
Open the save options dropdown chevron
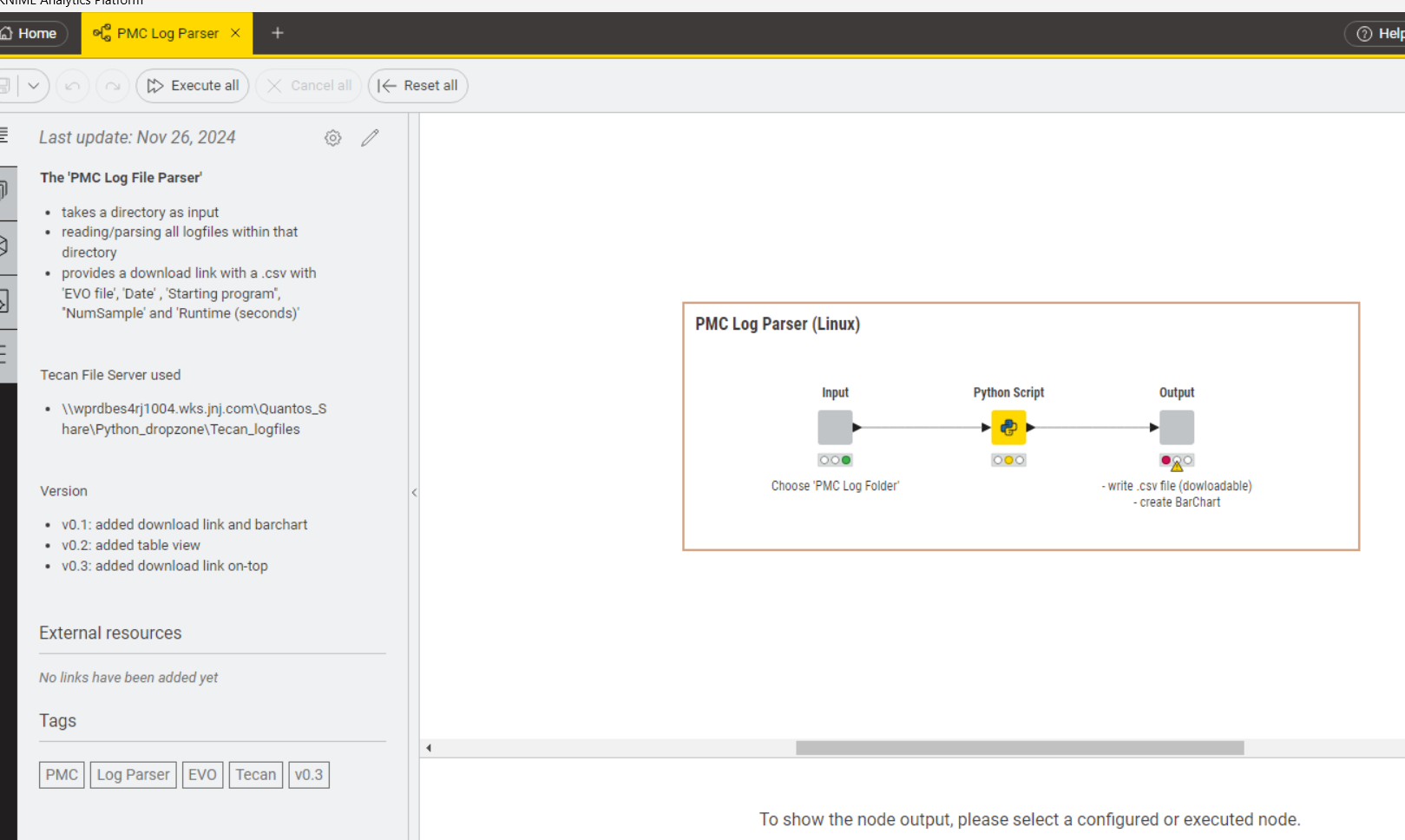tap(35, 85)
